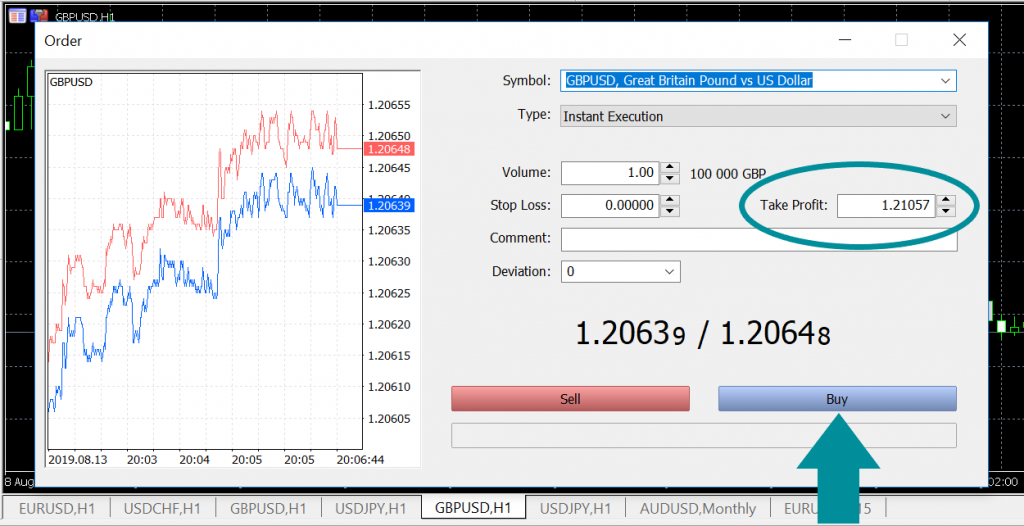The image size is (1024, 526).
Task: Click the 100 000 GBP volume text
Action: (x=728, y=174)
